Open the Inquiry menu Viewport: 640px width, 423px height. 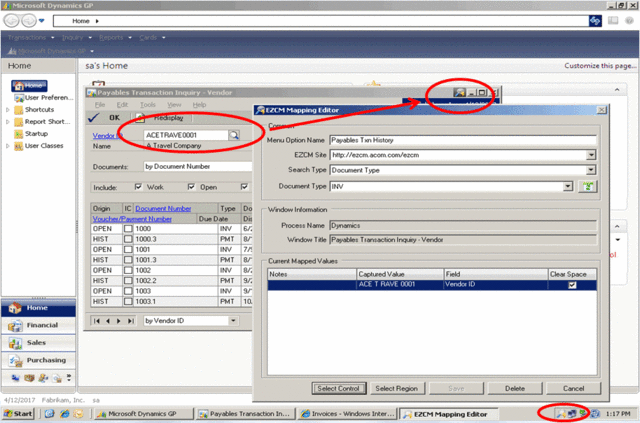(x=77, y=38)
